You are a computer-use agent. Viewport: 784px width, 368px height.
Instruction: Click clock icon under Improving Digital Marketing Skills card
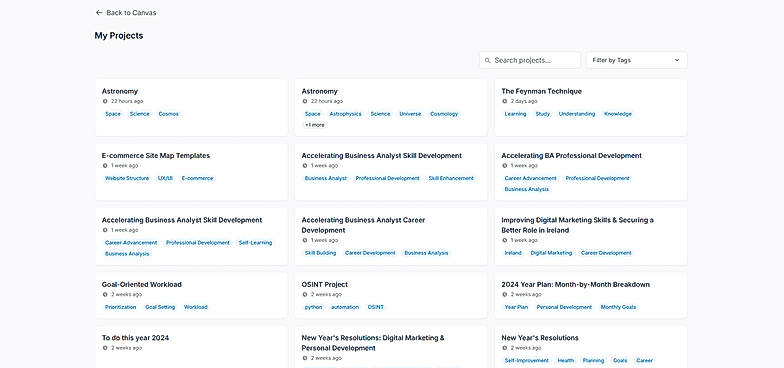pyautogui.click(x=505, y=240)
